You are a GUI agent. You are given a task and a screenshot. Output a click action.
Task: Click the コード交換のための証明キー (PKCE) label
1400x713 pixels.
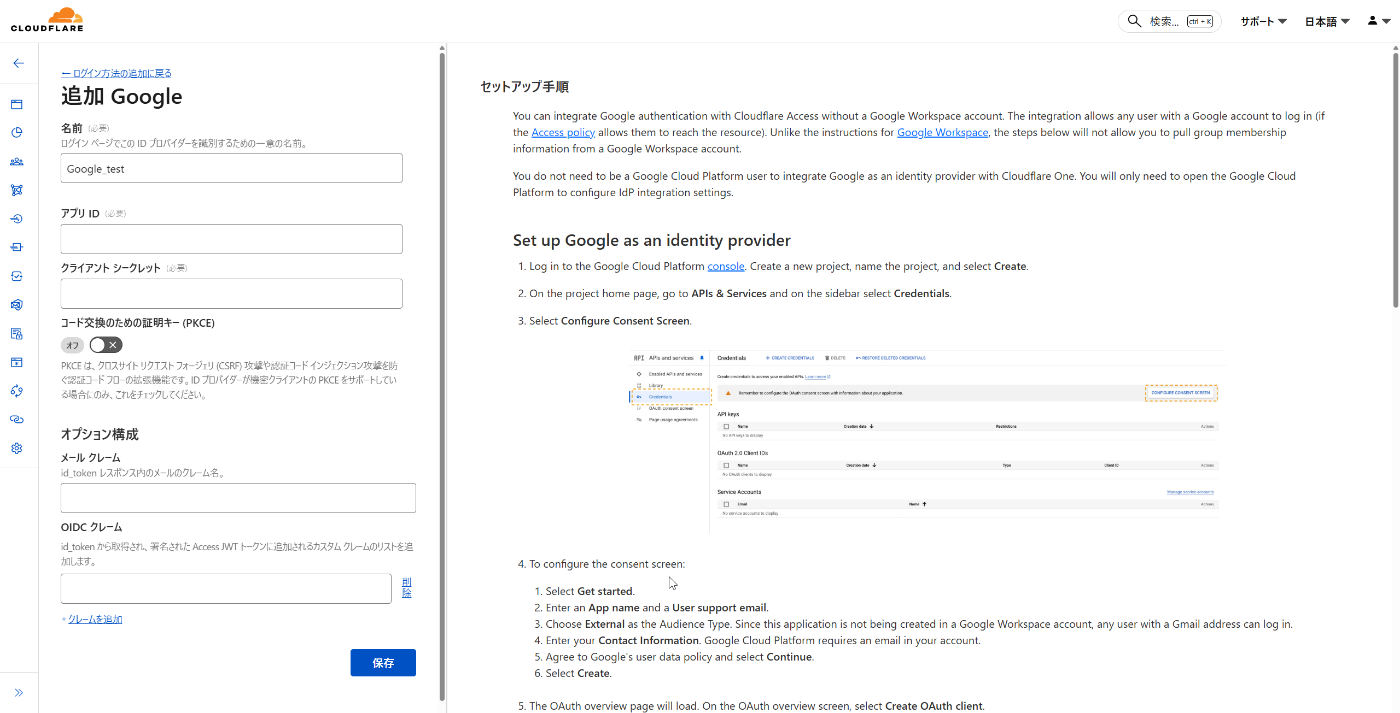click(x=138, y=323)
